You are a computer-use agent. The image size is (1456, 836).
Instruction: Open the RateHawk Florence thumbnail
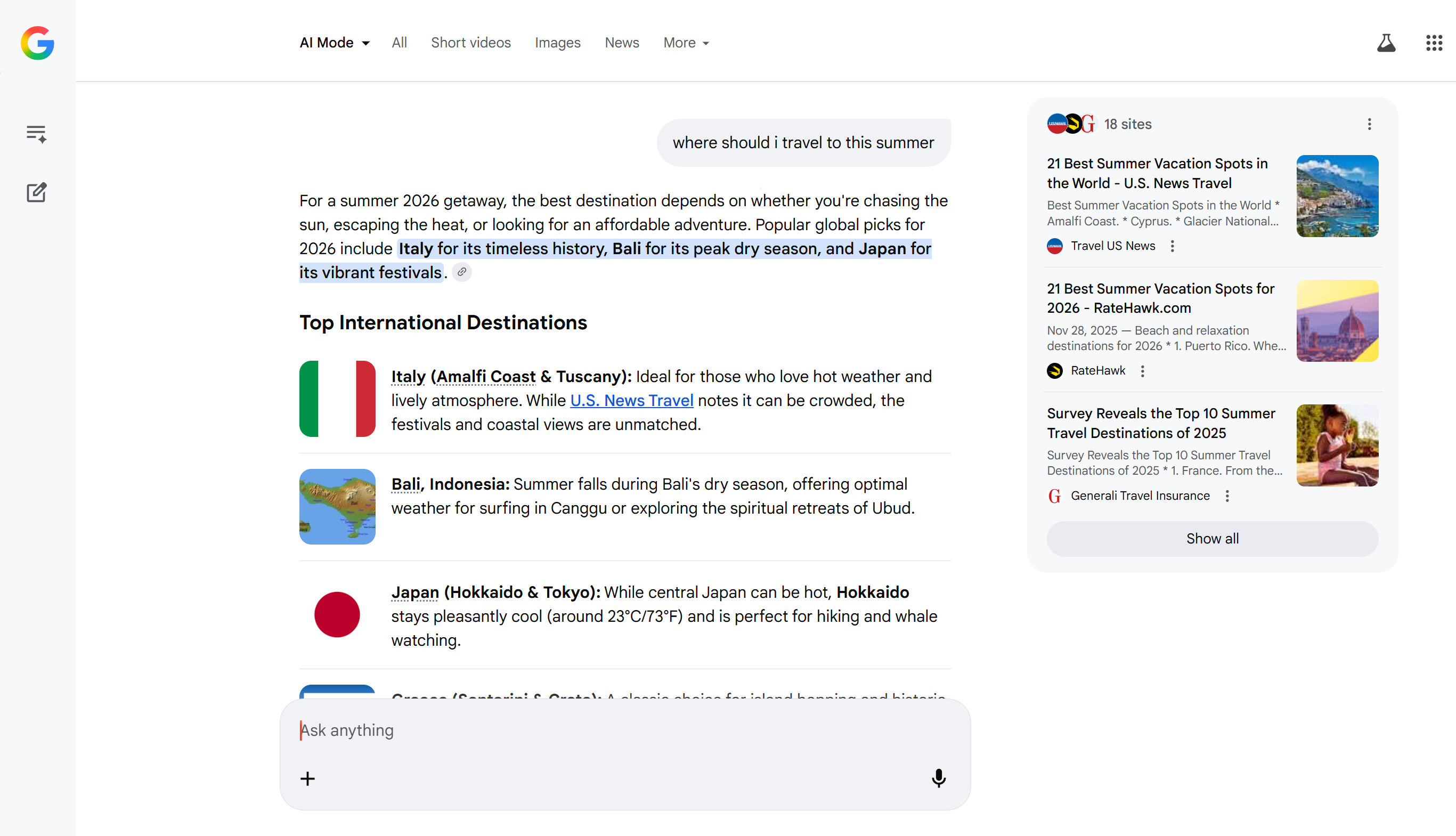pos(1337,321)
